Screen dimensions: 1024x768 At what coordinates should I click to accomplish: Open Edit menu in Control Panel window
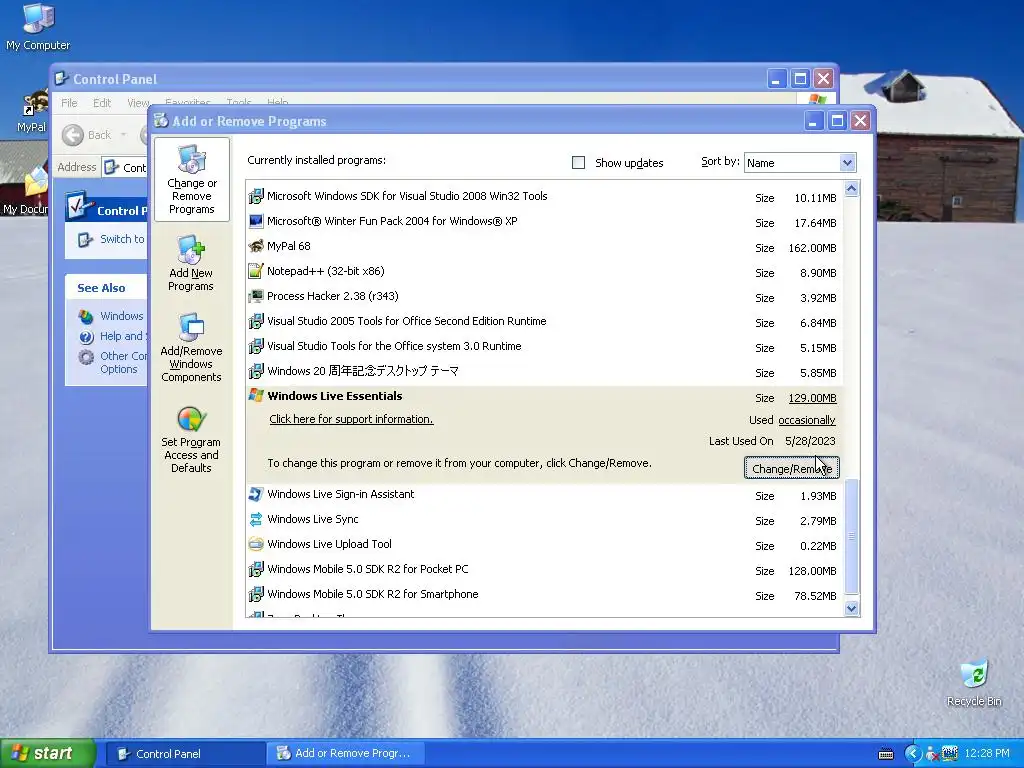102,103
